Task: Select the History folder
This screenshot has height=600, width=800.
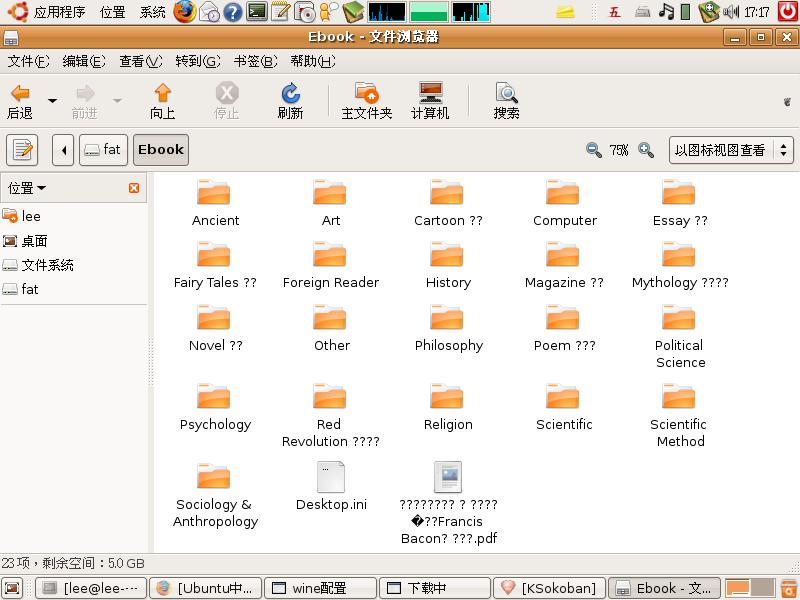Action: tap(448, 265)
